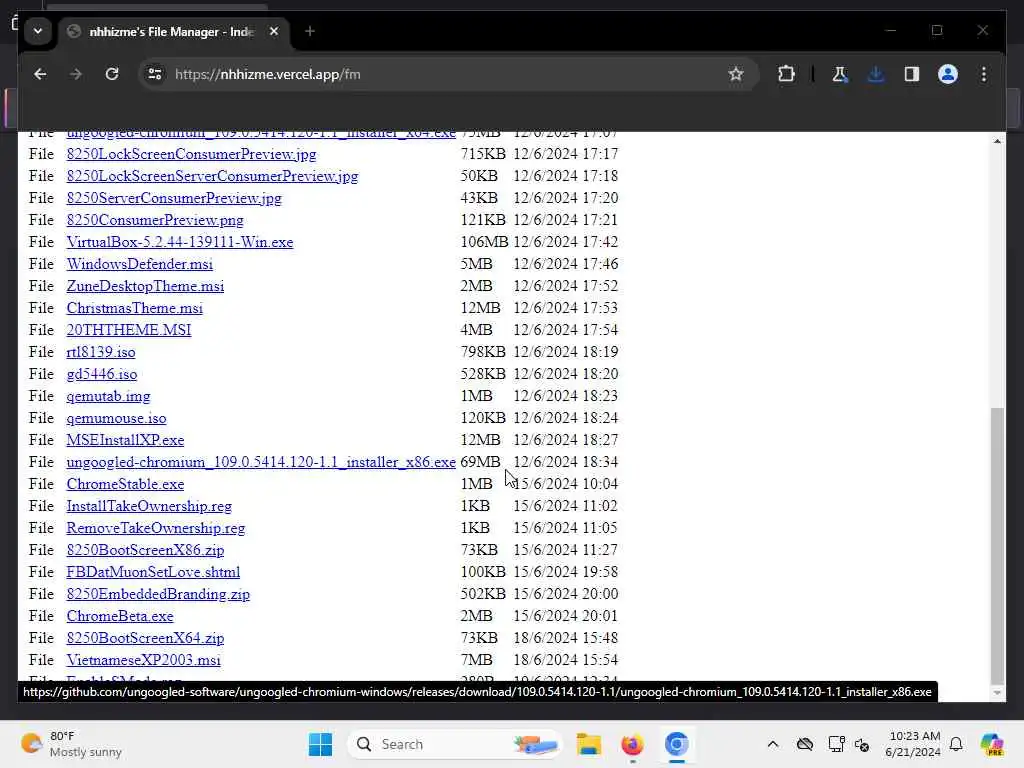Click the display tray icon
The image size is (1024, 768).
pyautogui.click(x=836, y=744)
